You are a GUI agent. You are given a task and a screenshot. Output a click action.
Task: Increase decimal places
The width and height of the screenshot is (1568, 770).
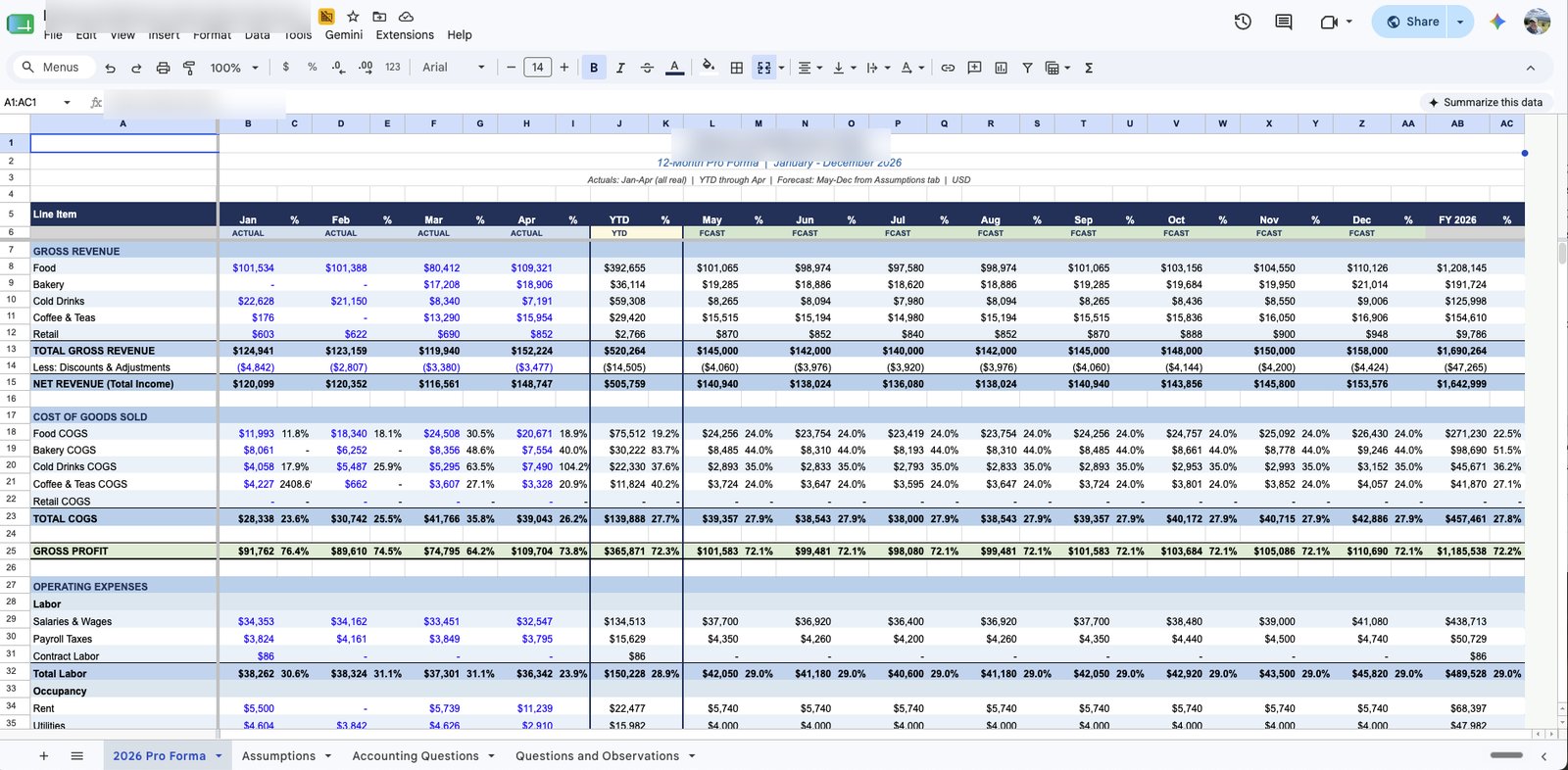(366, 68)
